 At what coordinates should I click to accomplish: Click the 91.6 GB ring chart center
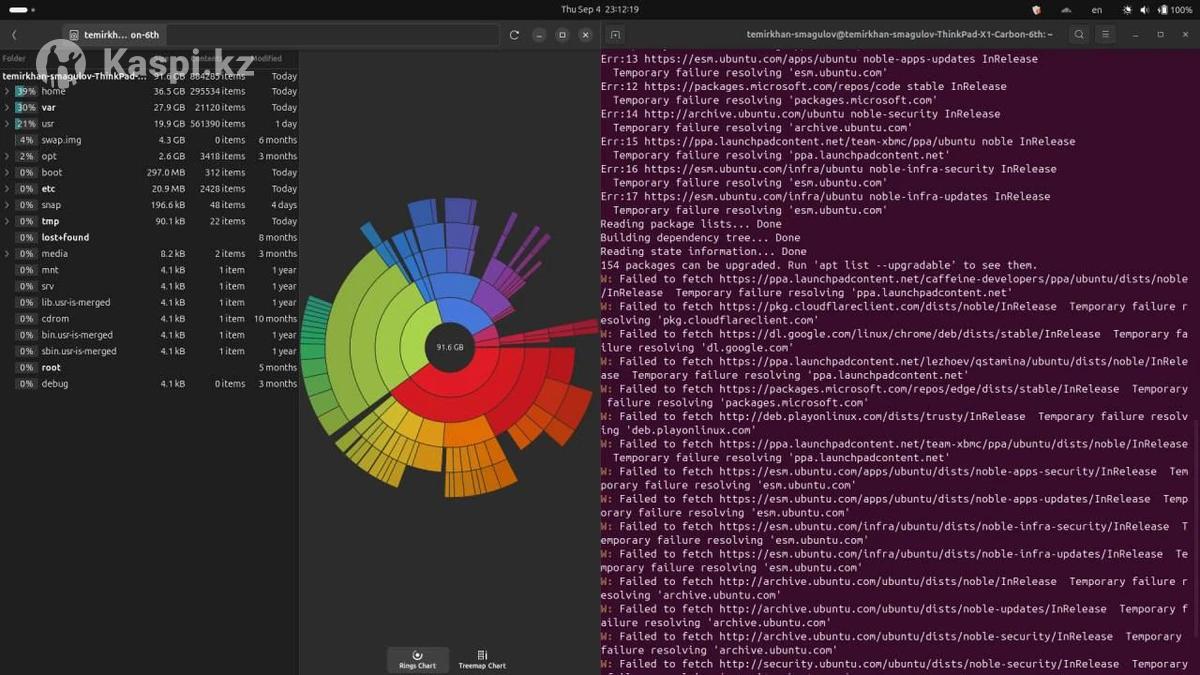pyautogui.click(x=450, y=347)
